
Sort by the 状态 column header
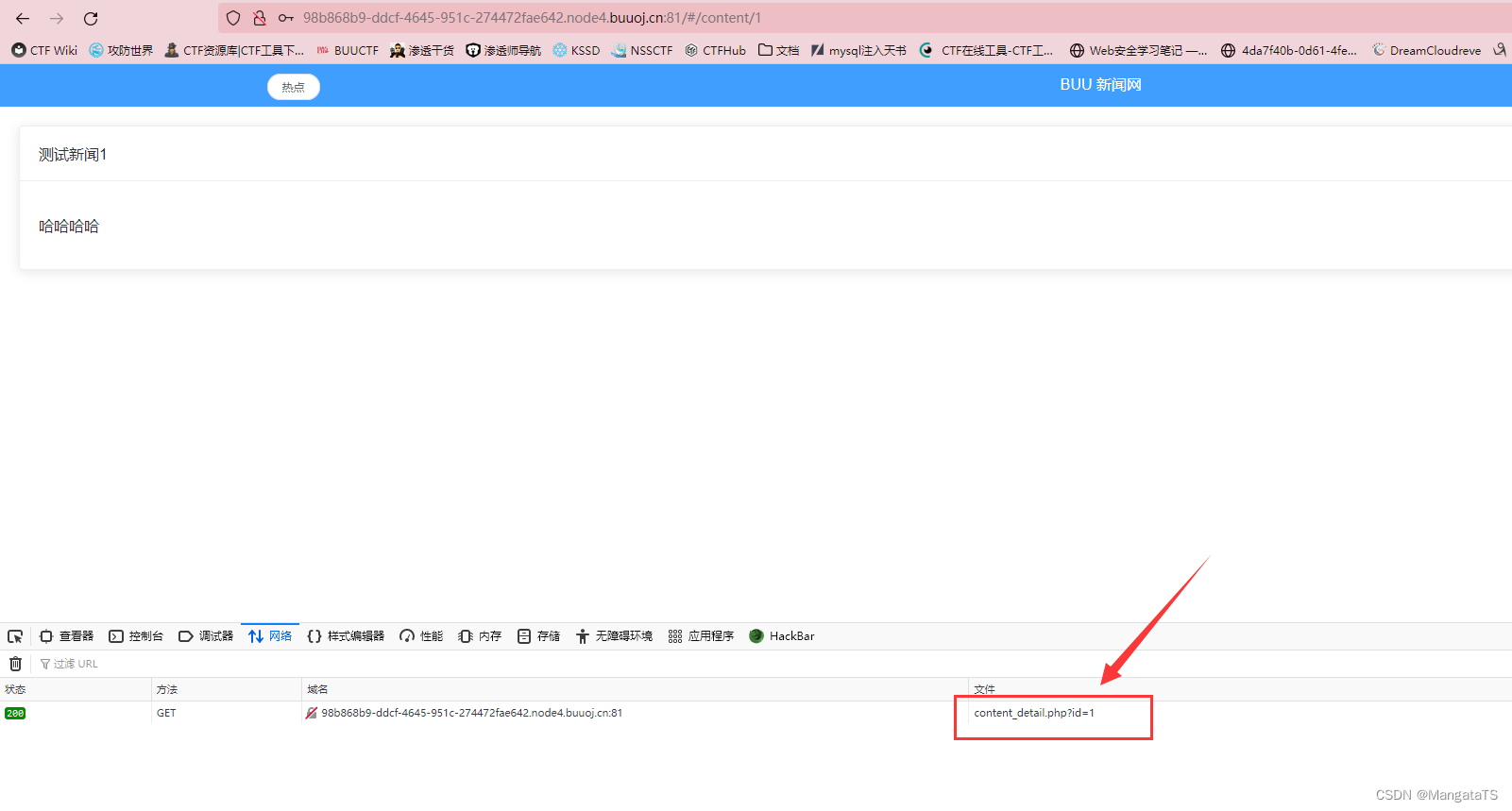[76, 689]
